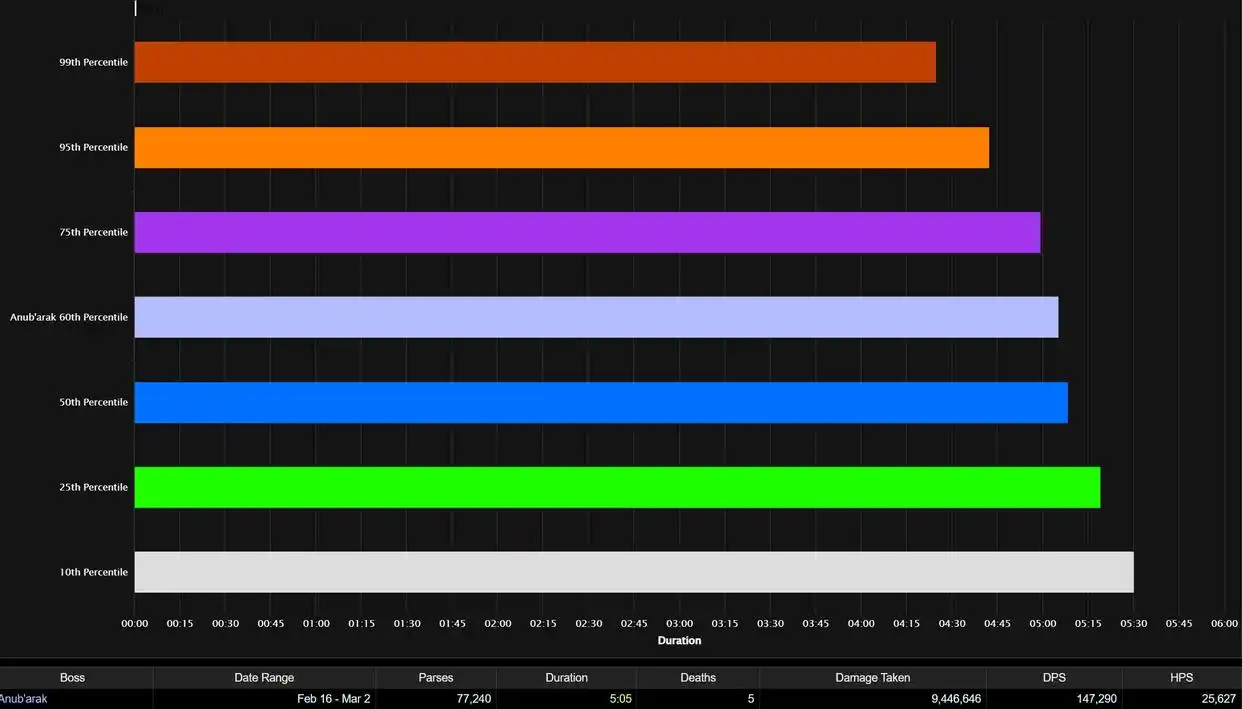Screen dimensions: 1242x709
Task: Click the 03:00 tick on duration axis
Action: pos(680,623)
